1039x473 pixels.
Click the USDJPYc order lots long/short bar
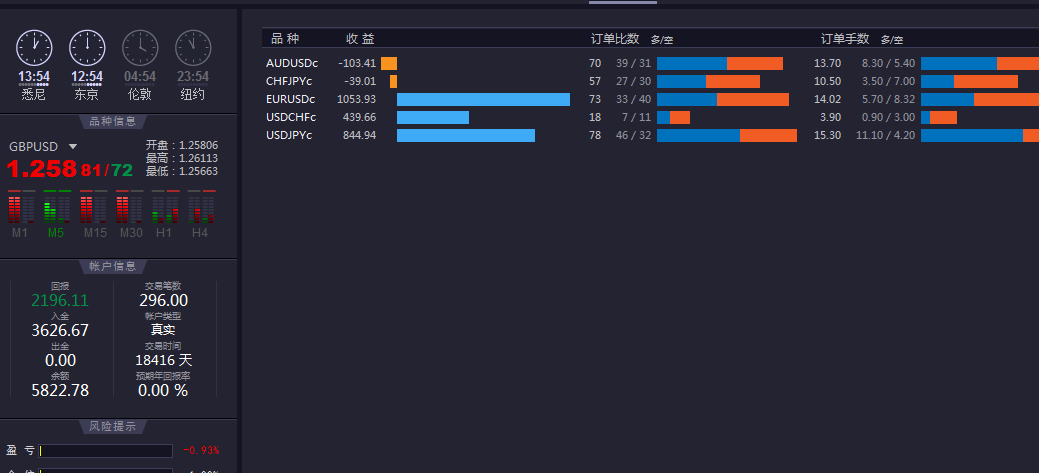coord(980,135)
